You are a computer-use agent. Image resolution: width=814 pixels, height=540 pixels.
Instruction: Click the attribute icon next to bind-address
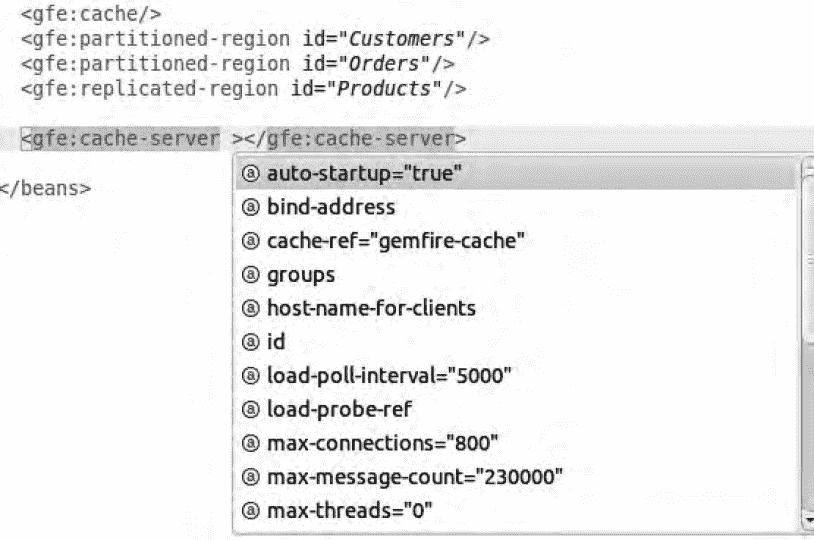[252, 208]
